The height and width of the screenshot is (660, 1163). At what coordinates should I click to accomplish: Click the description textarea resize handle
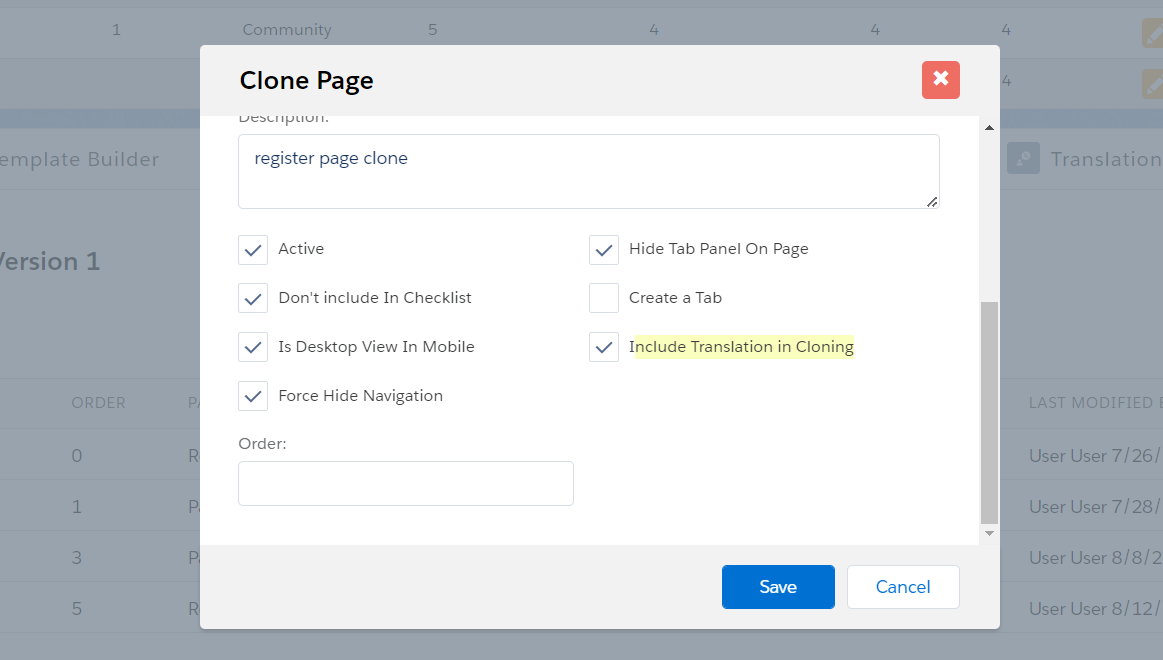tap(932, 201)
